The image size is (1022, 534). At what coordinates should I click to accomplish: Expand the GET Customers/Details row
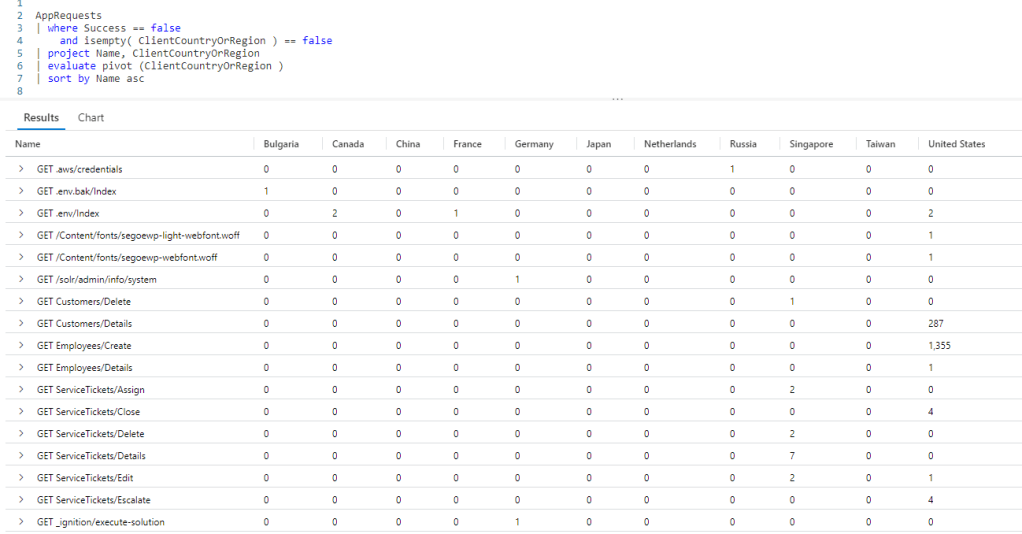pyautogui.click(x=21, y=323)
